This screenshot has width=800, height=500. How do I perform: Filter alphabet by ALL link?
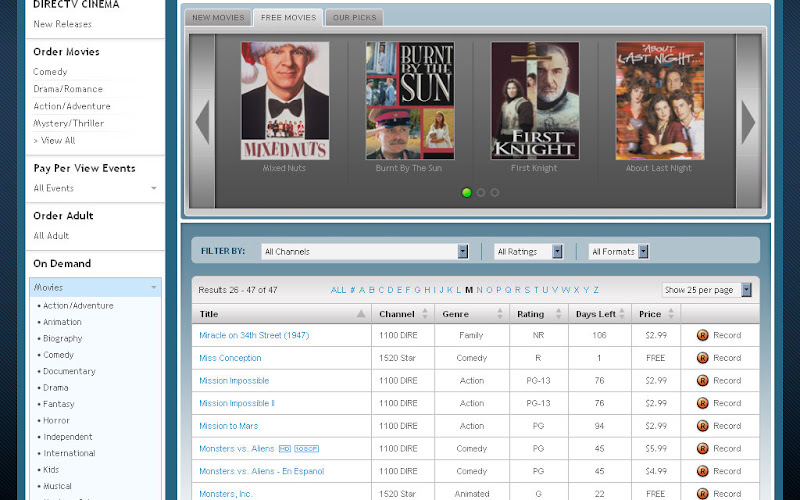pos(338,290)
